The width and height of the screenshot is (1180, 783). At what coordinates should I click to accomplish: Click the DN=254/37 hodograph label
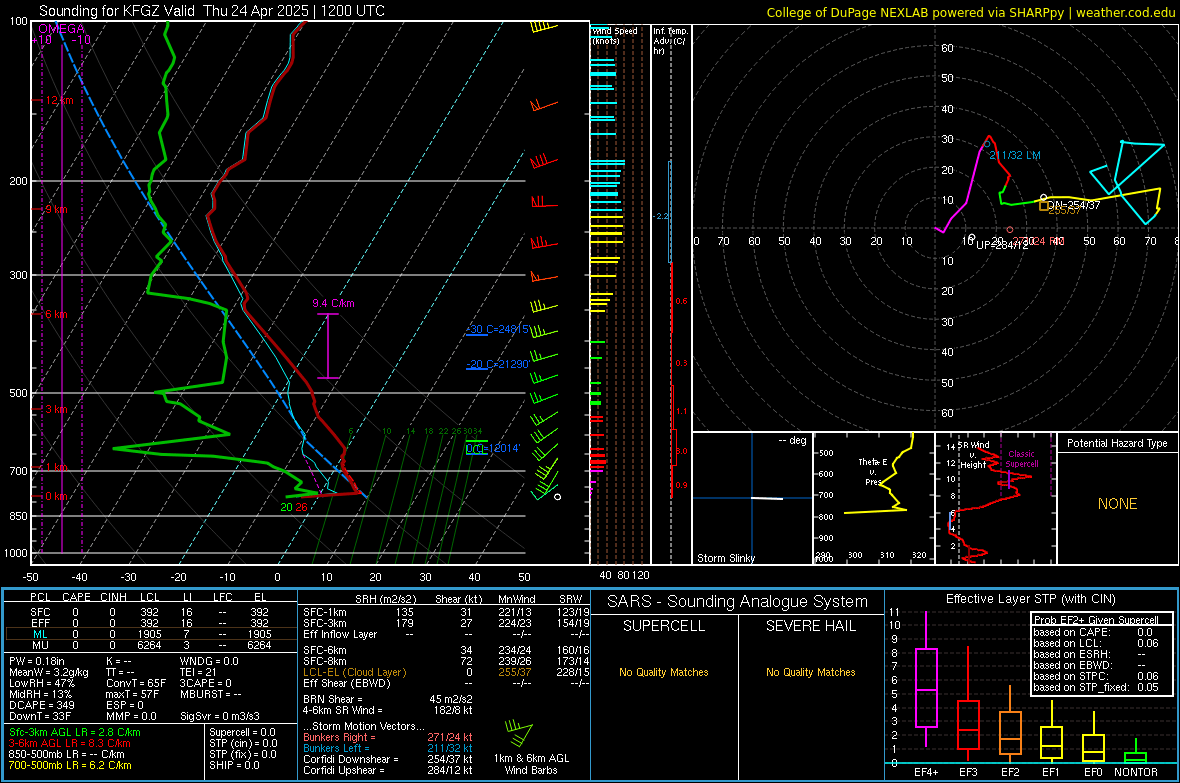tap(1075, 205)
